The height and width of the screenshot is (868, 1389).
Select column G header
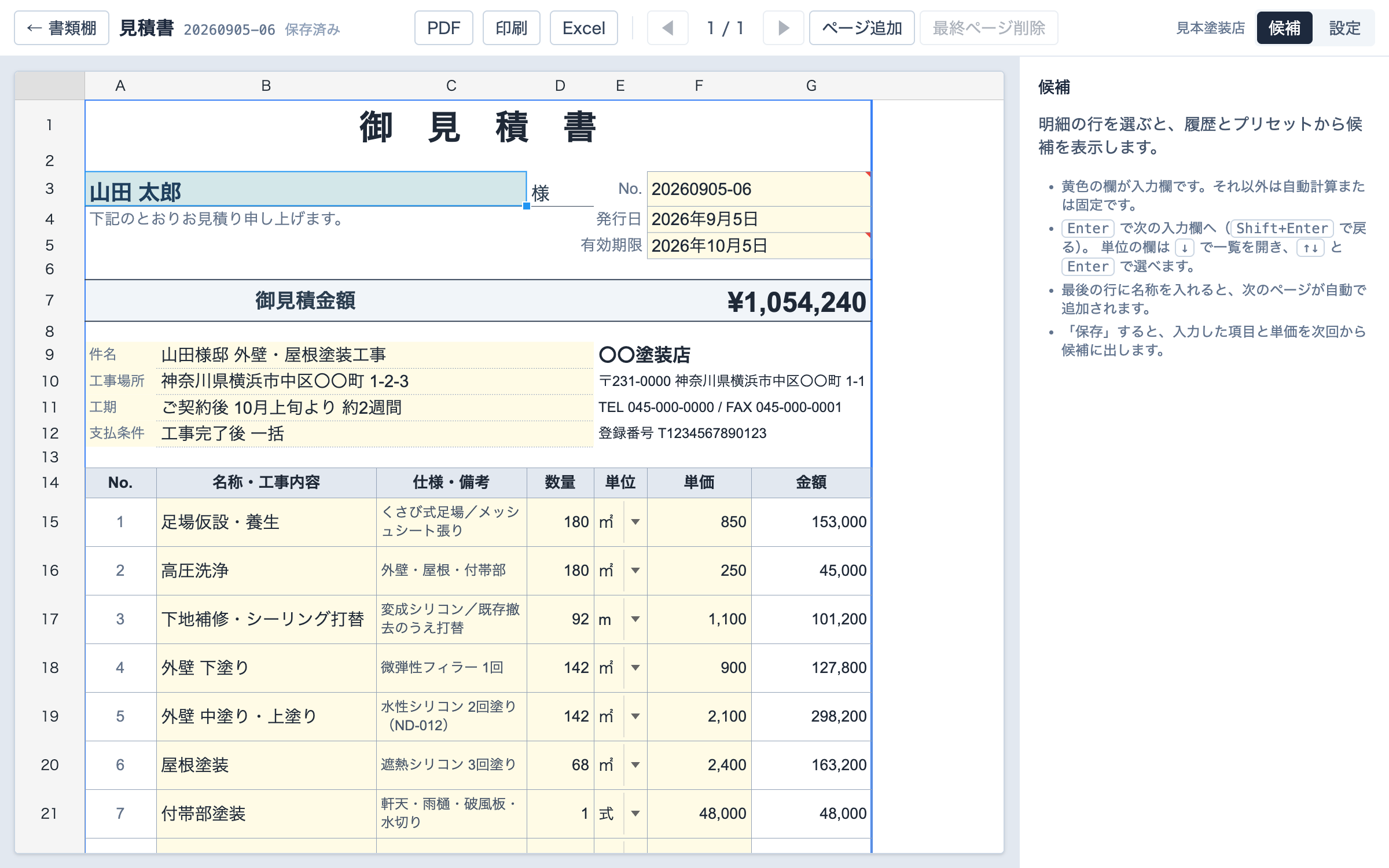(x=811, y=86)
